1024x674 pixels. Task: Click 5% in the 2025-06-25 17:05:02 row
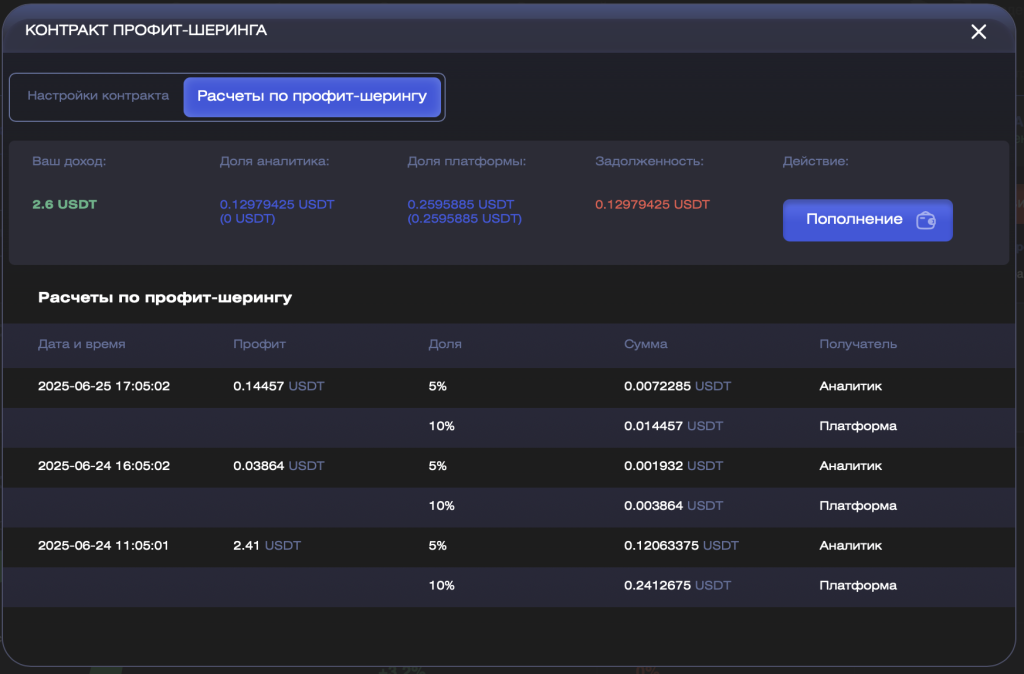click(x=438, y=386)
